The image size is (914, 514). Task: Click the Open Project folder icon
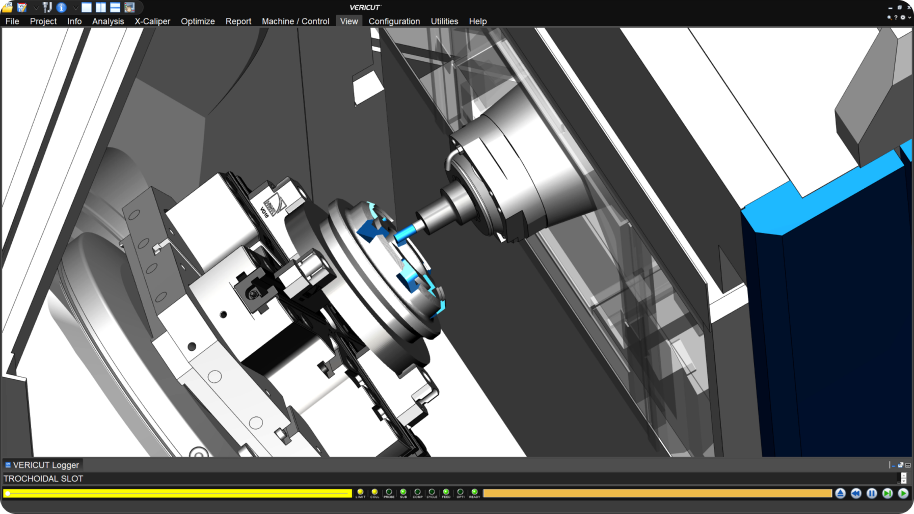point(7,7)
